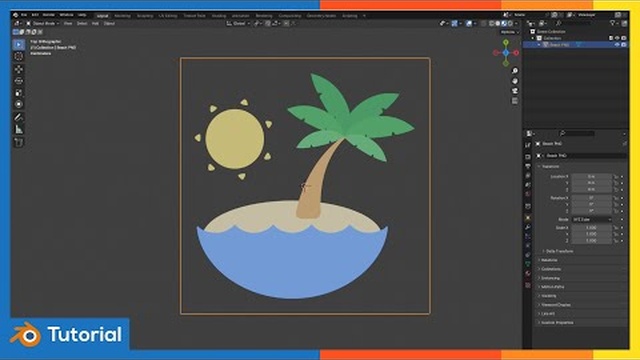The height and width of the screenshot is (360, 640).
Task: Open rotation Mode XYZ Euler dropdown
Action: (591, 220)
